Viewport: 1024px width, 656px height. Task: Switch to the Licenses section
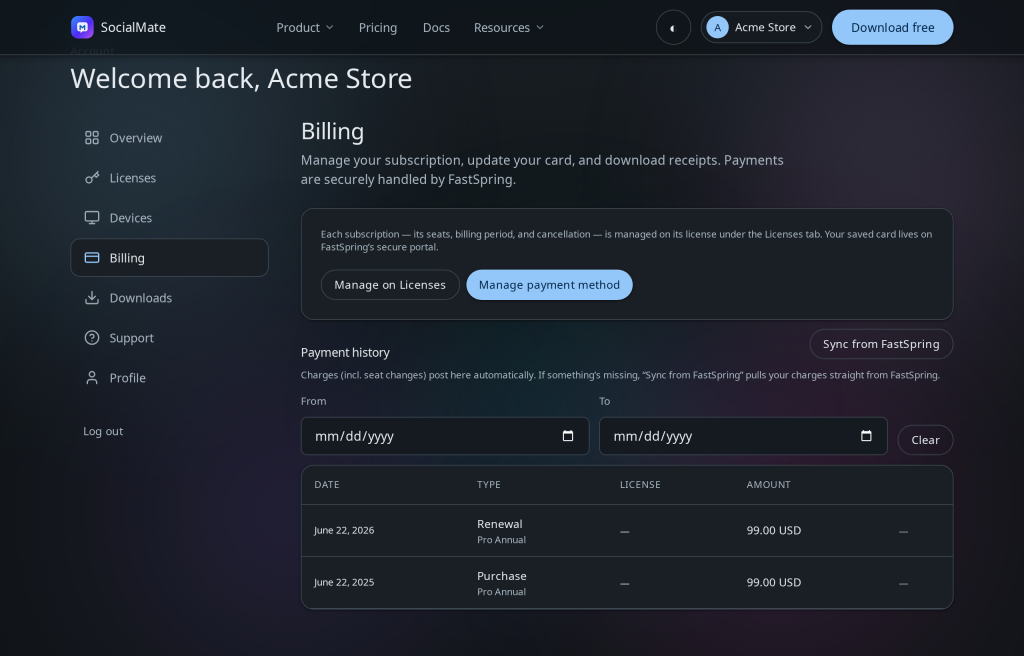click(x=170, y=178)
